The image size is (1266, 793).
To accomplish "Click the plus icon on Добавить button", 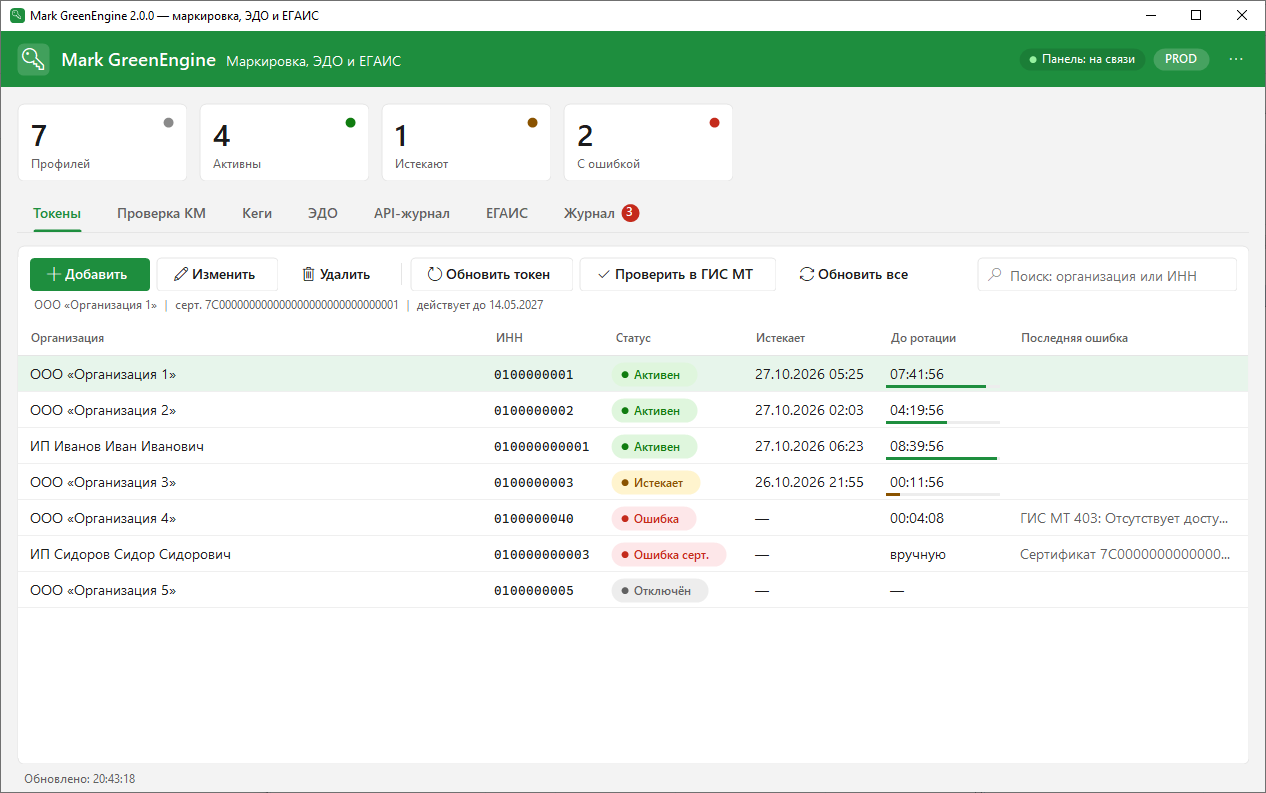I will [x=54, y=274].
